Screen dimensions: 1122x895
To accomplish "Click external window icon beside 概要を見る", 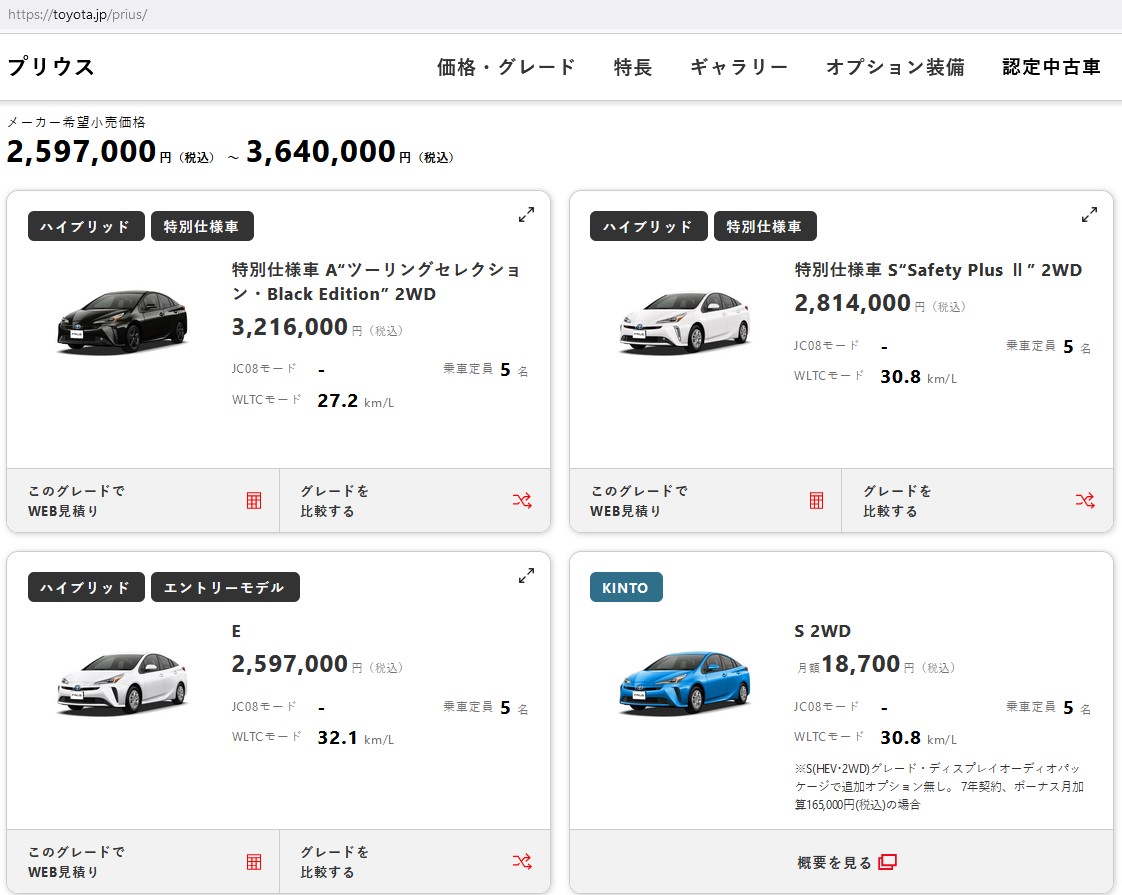I will click(887, 862).
